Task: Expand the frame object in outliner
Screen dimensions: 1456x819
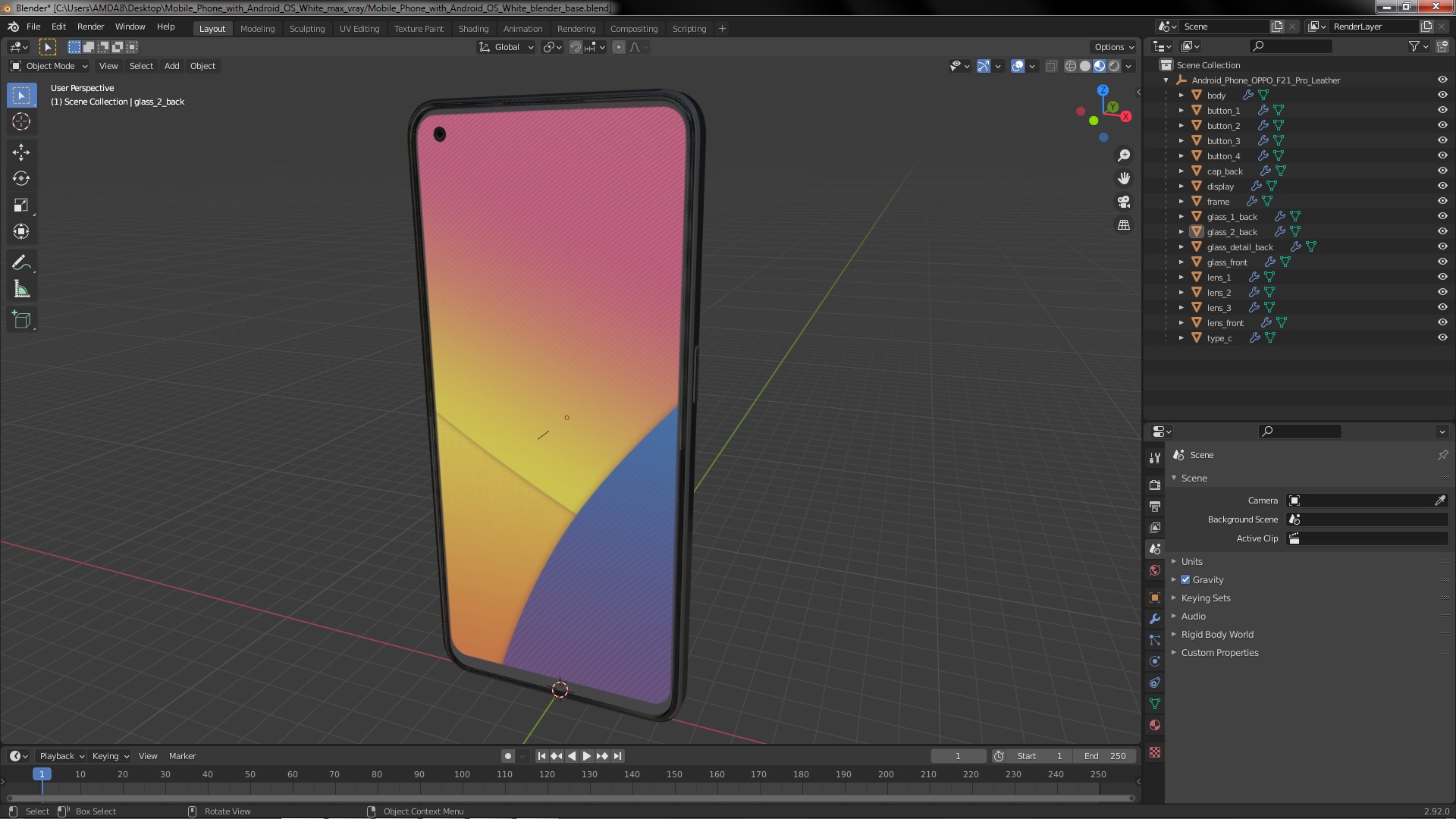Action: click(1181, 201)
